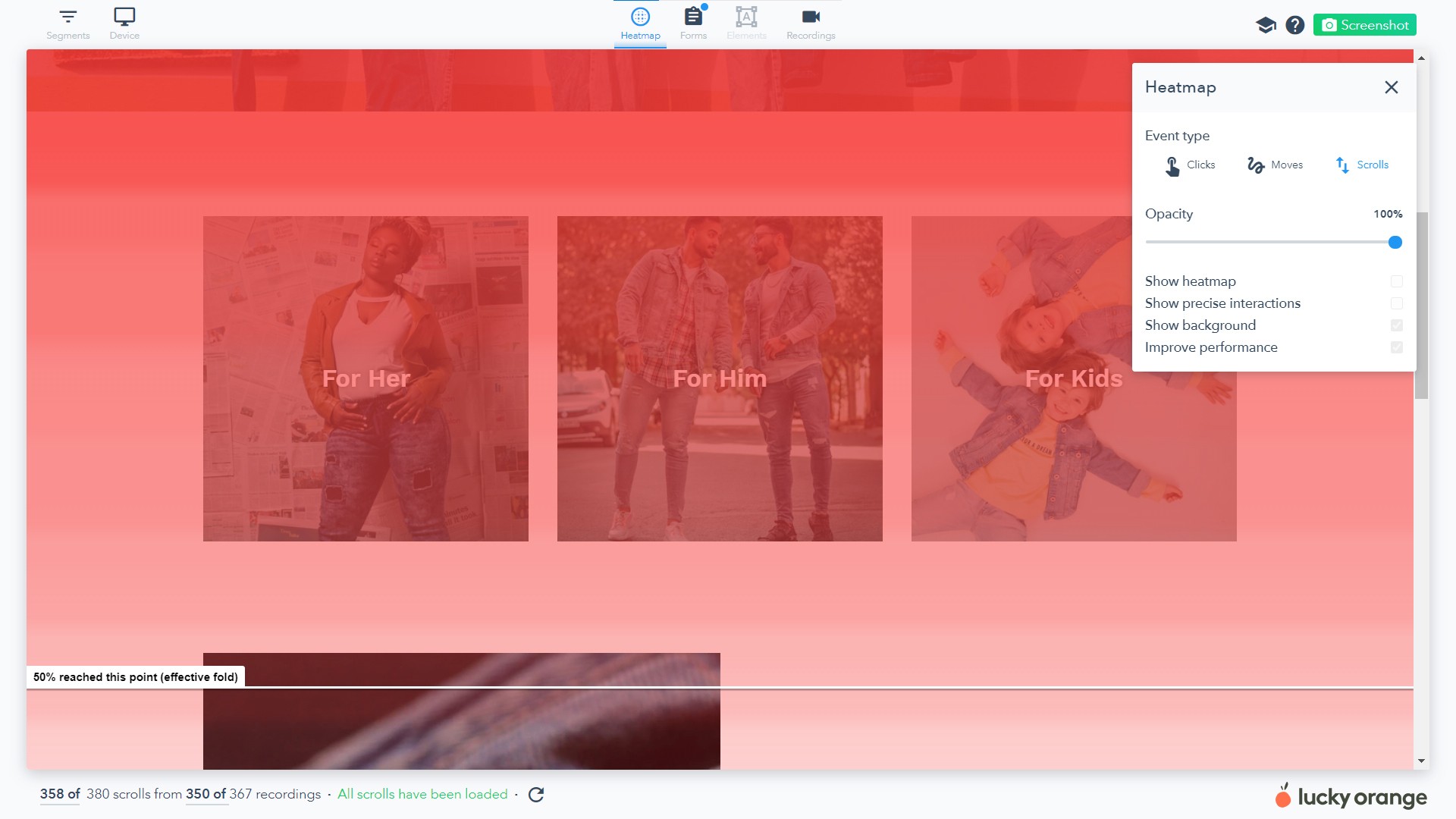Select Scrolls event type

pos(1362,165)
